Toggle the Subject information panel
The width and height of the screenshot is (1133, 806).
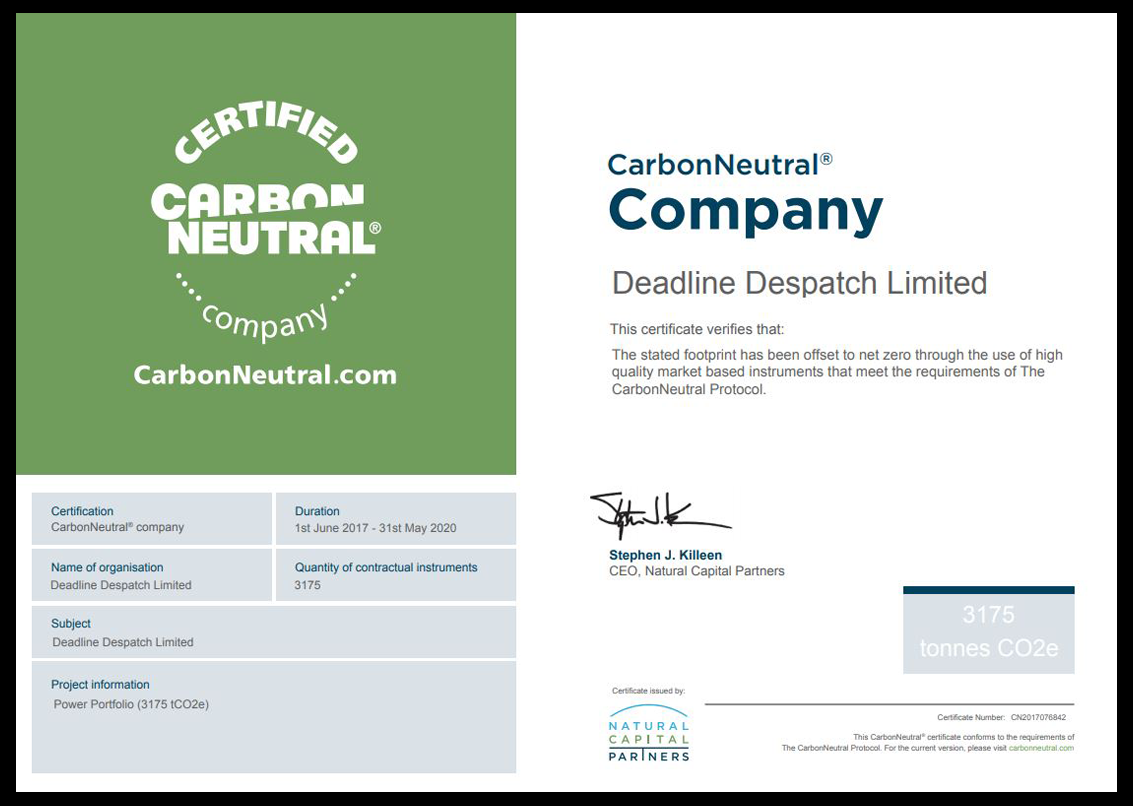(x=273, y=632)
